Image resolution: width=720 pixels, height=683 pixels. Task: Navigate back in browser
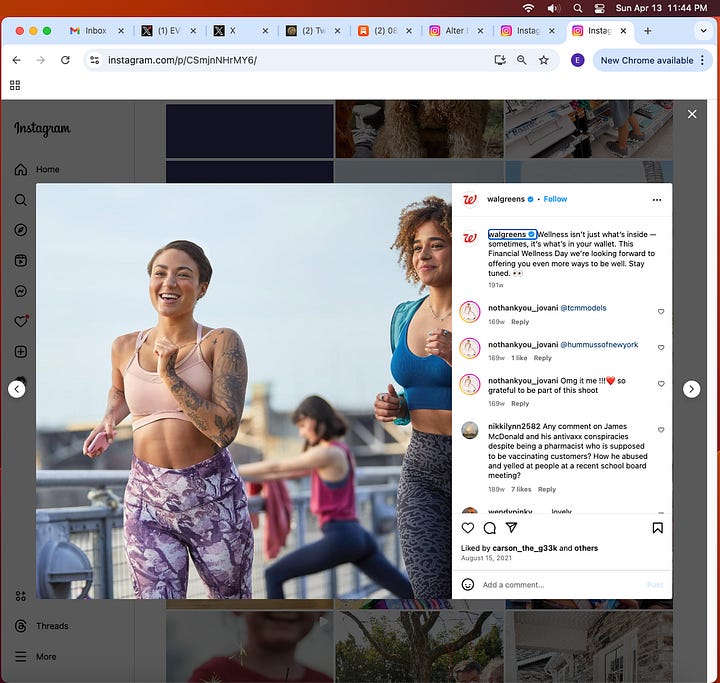17,60
